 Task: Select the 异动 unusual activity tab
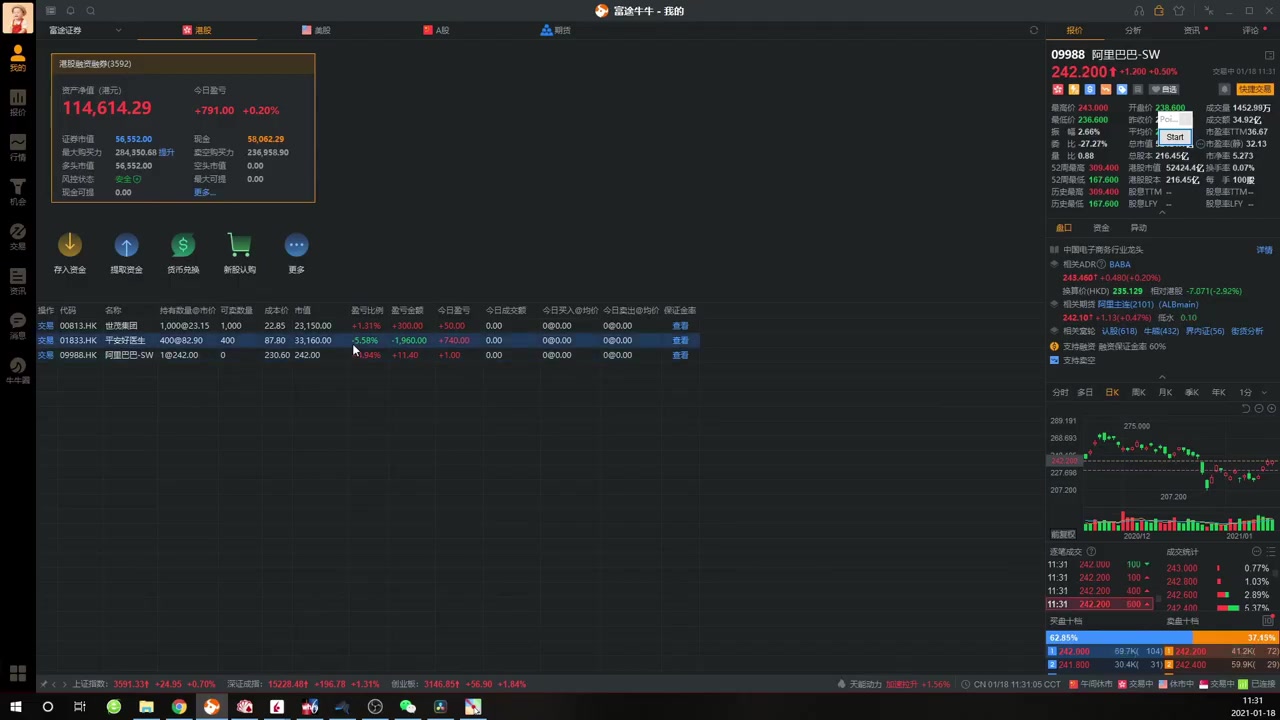1138,228
